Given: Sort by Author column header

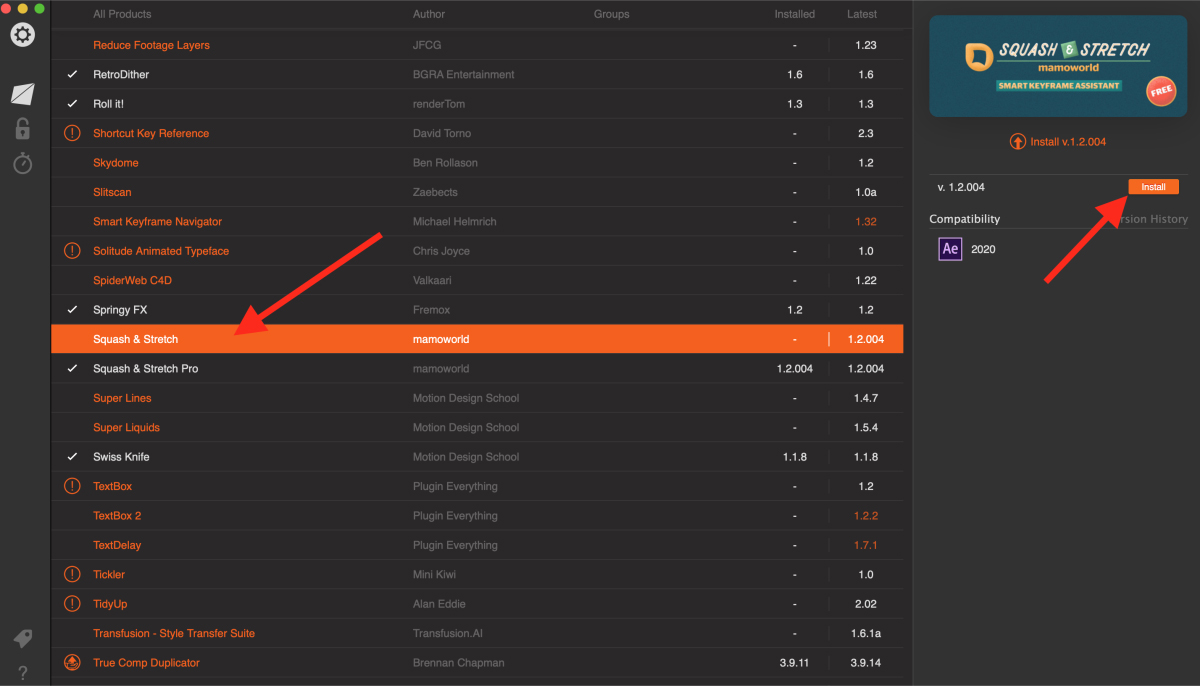Looking at the screenshot, I should [x=429, y=14].
